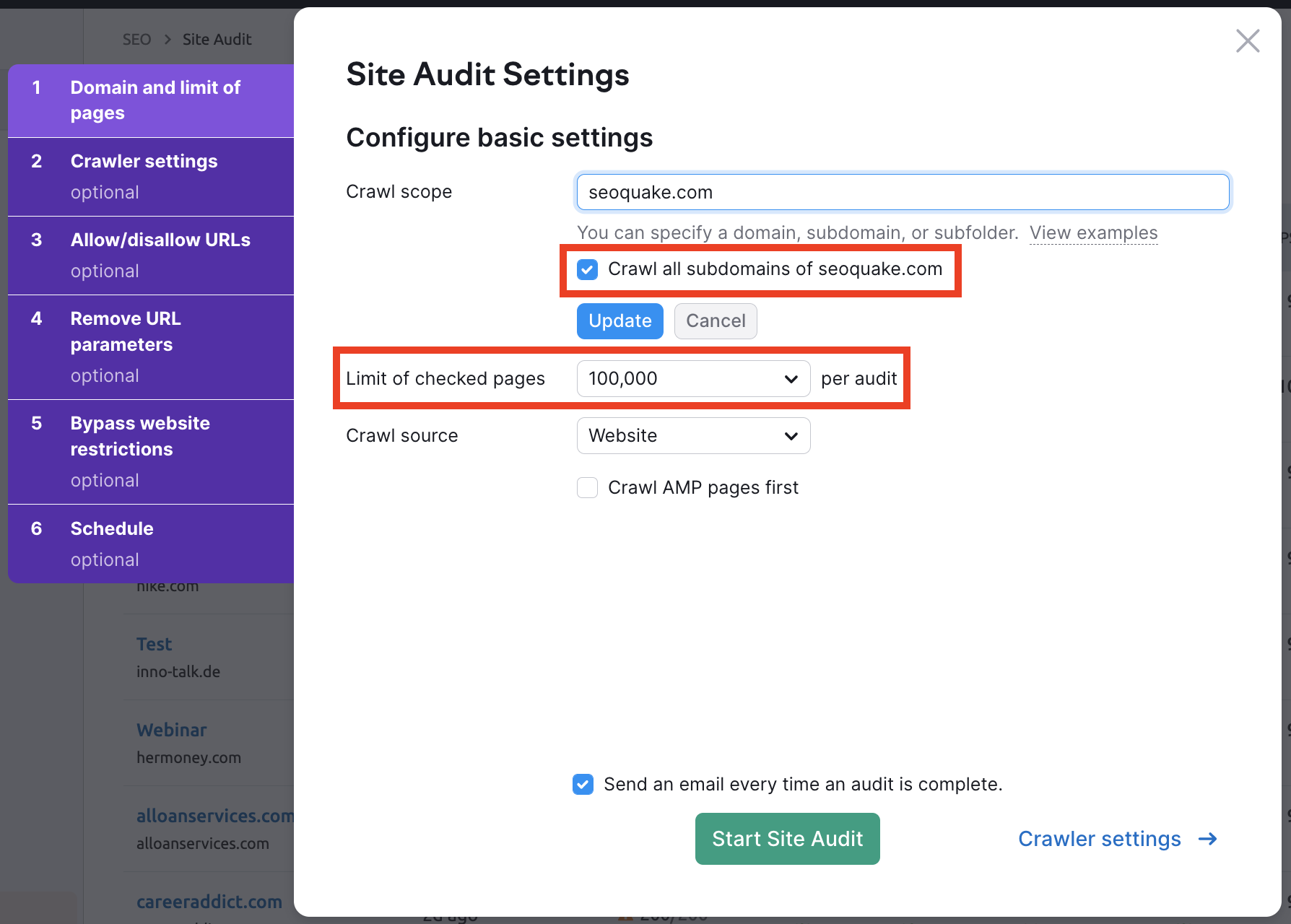Click SEO breadcrumb in background page
1291x924 pixels.
(137, 40)
